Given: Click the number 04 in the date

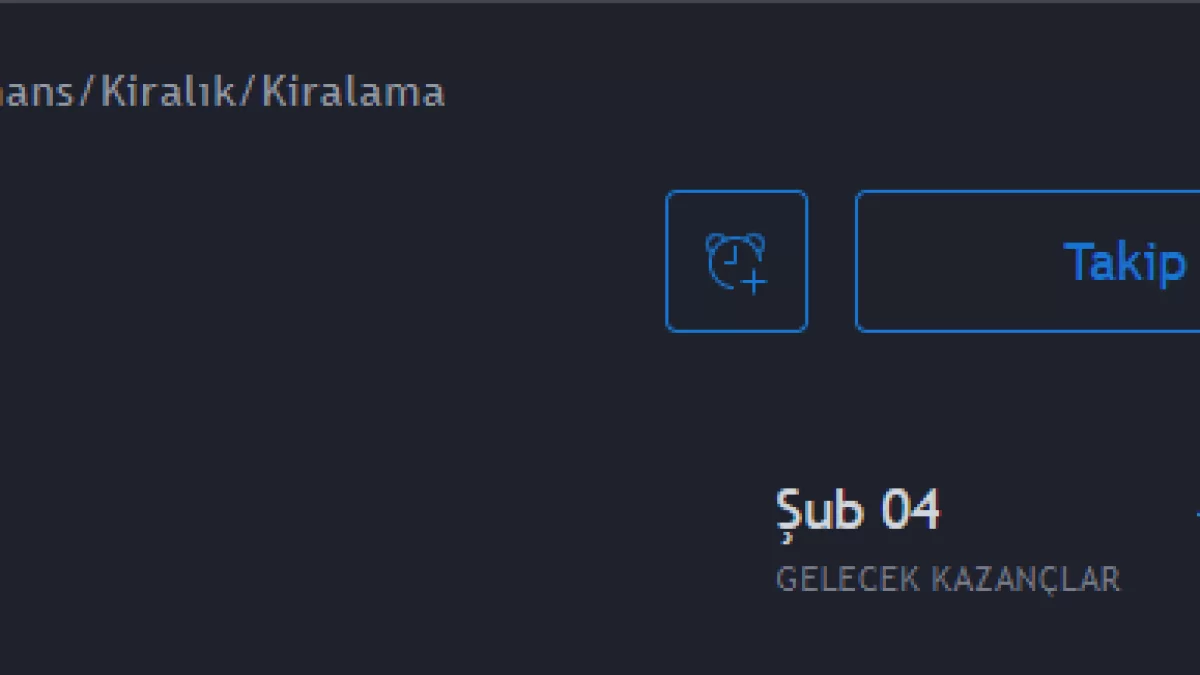Looking at the screenshot, I should [910, 510].
